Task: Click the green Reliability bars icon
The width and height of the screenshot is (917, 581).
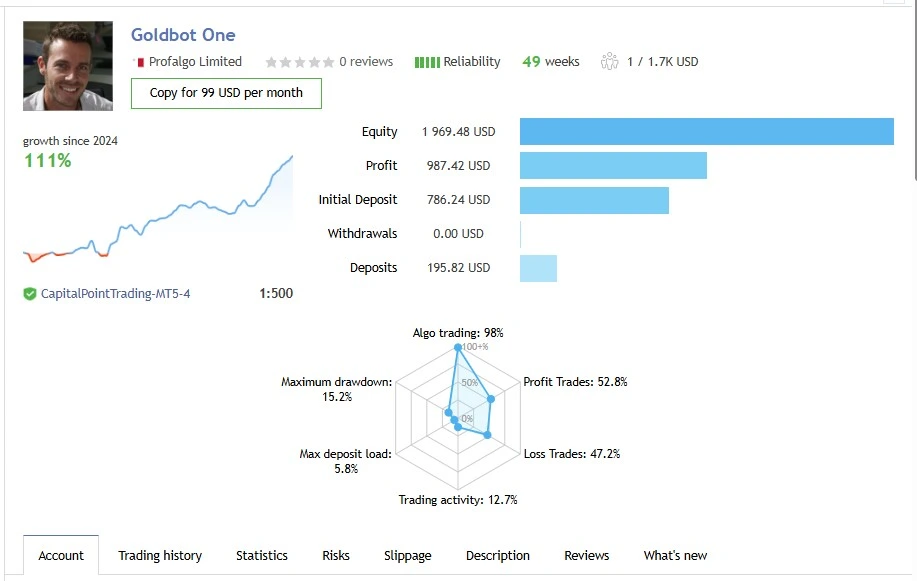Action: (x=427, y=62)
